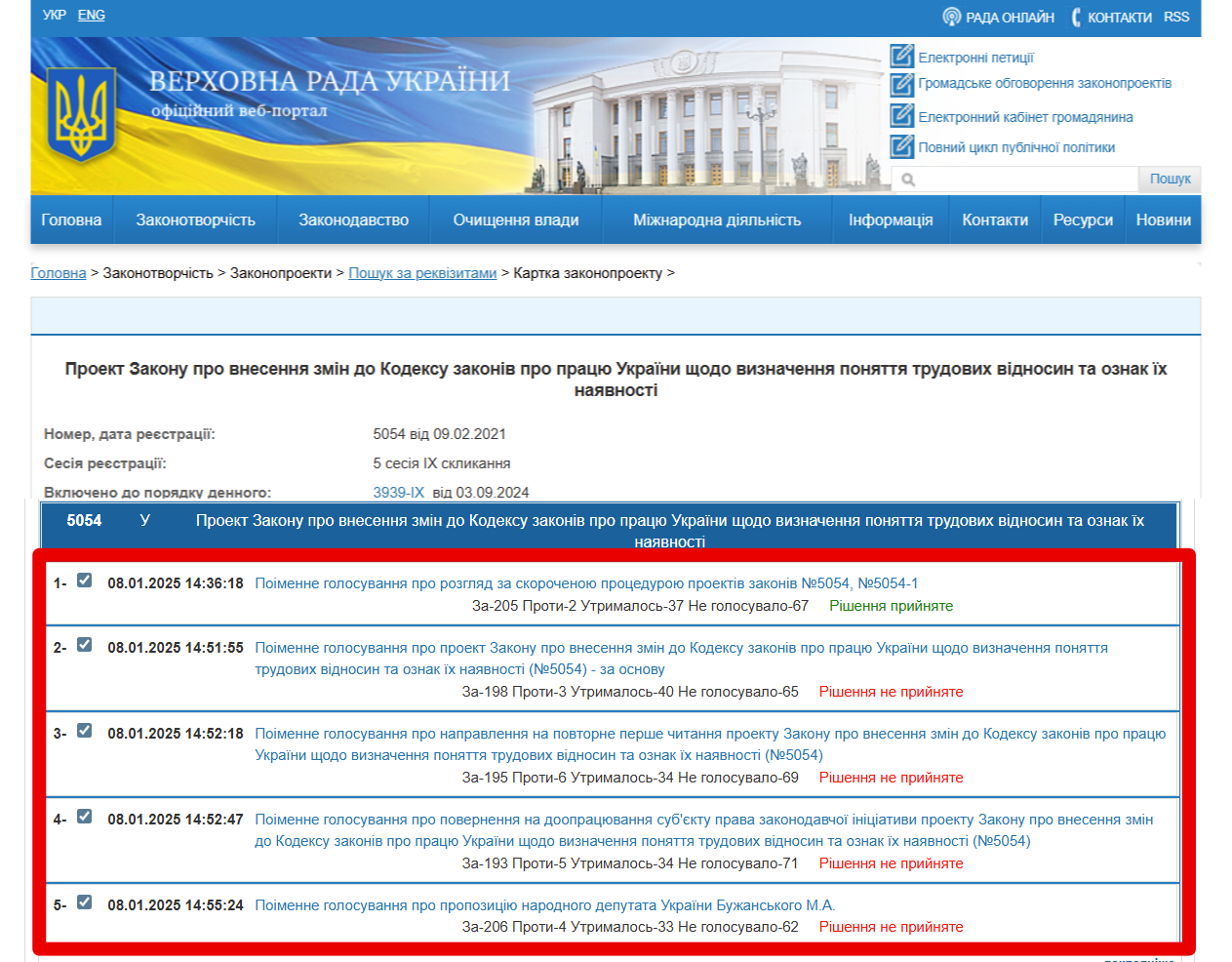Open the Ресурси navigation menu
Viewport: 1232px width, 962px height.
point(1083,220)
